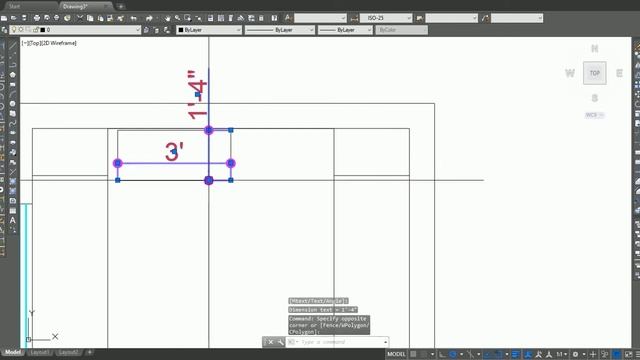Expand the command history arrow
The image size is (640, 360).
pos(385,342)
